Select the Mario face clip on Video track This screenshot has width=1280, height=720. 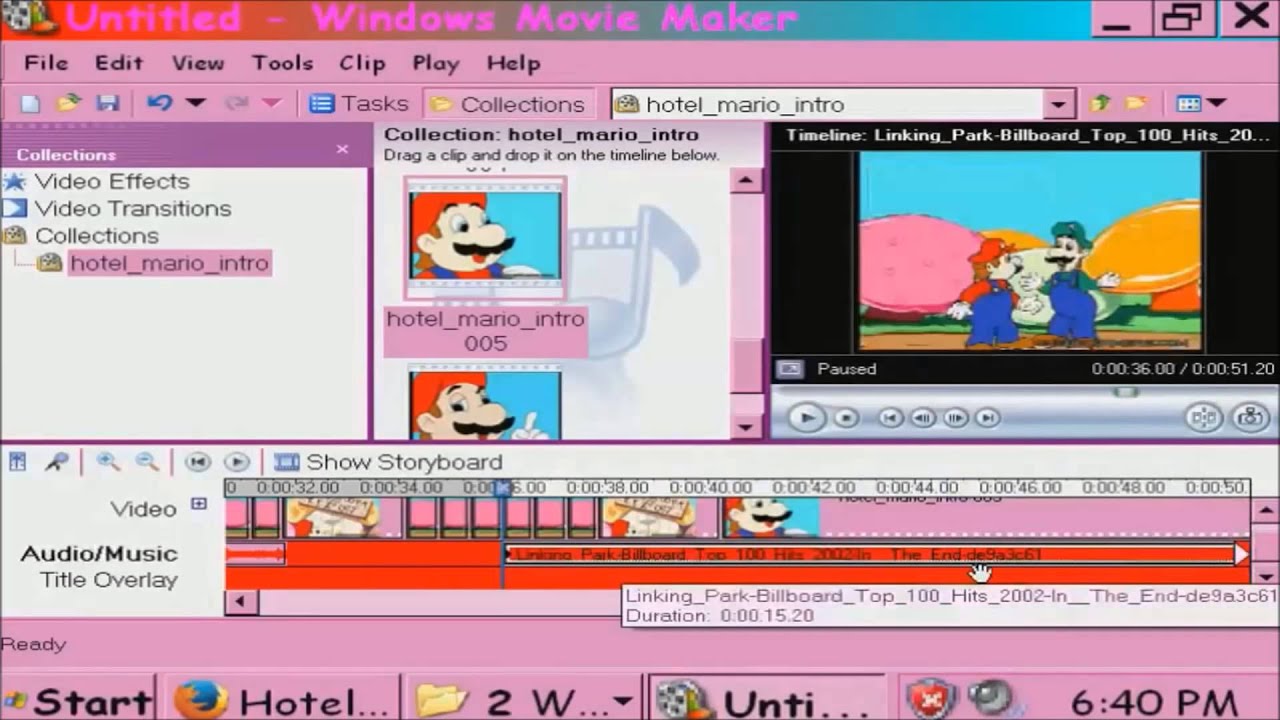(x=770, y=517)
